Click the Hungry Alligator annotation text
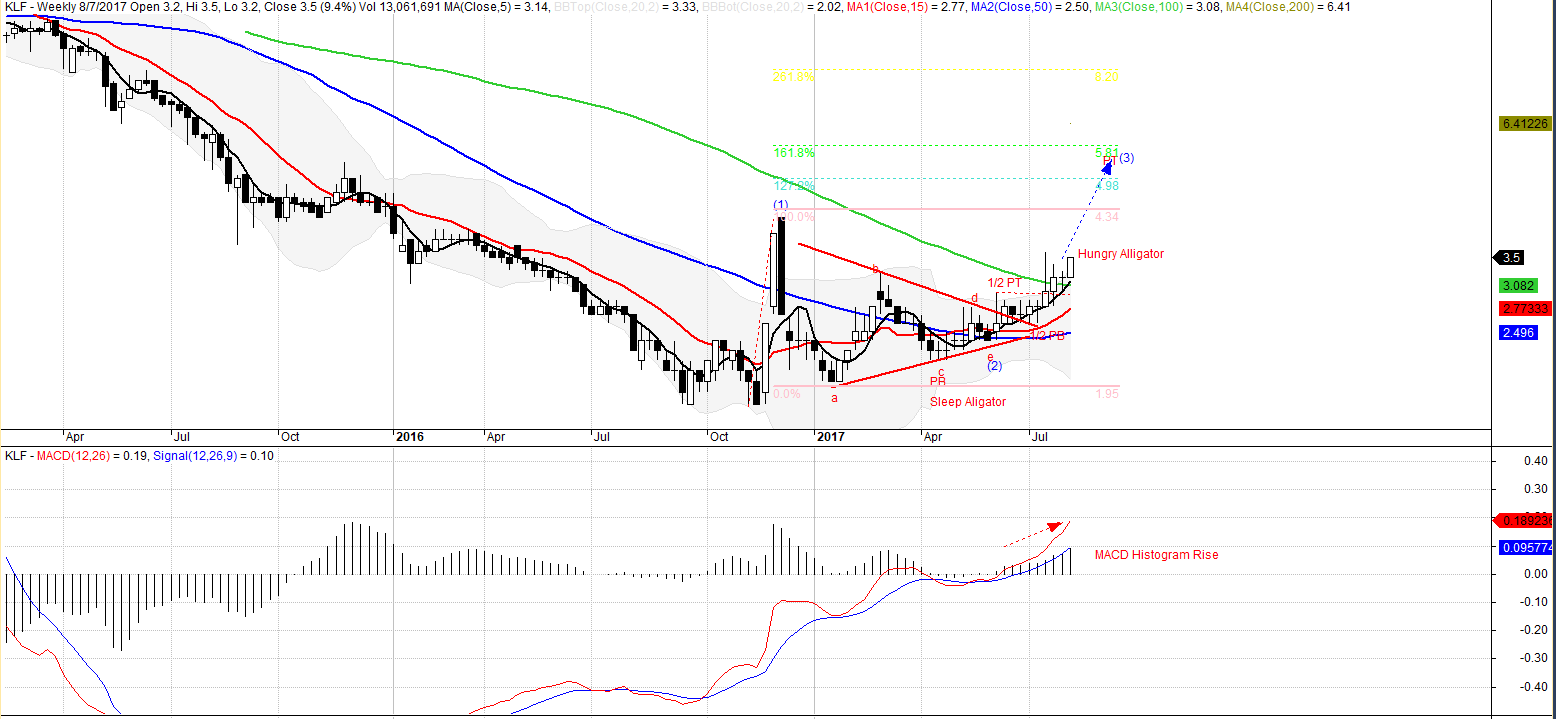This screenshot has width=1556, height=719. tap(1120, 254)
